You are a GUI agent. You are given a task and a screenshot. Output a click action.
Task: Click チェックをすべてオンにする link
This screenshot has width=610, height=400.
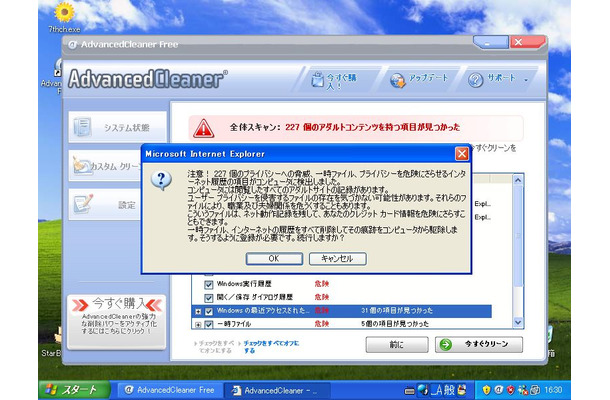click(x=217, y=347)
